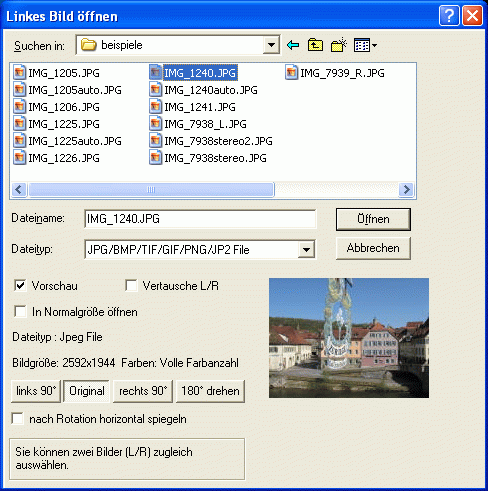Disable the Vorschau preview checkbox
This screenshot has width=488, height=491.
pyautogui.click(x=20, y=286)
